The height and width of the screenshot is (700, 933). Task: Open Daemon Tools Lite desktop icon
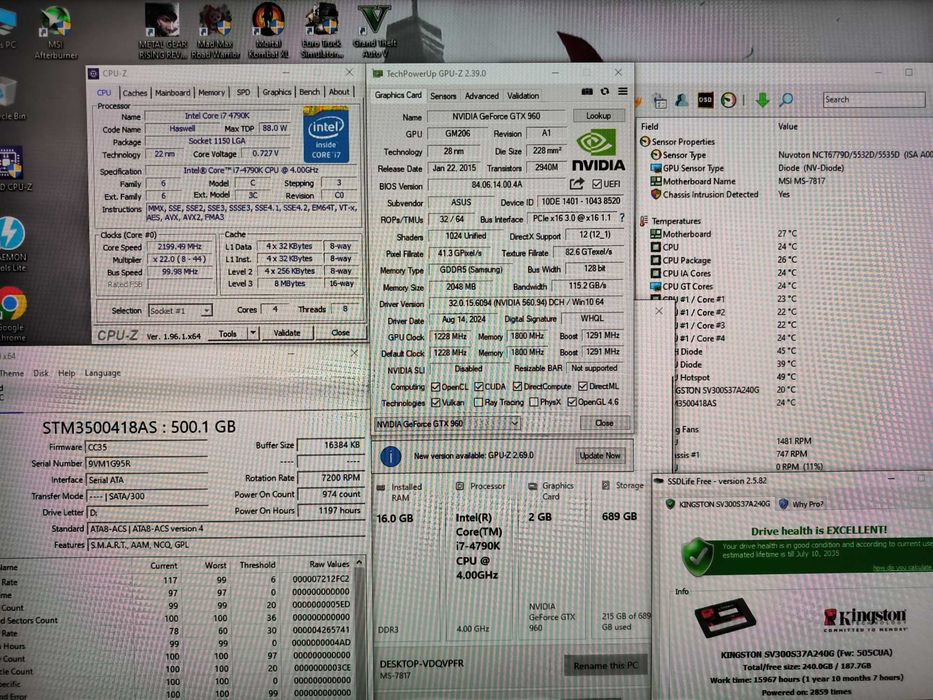click(x=12, y=244)
